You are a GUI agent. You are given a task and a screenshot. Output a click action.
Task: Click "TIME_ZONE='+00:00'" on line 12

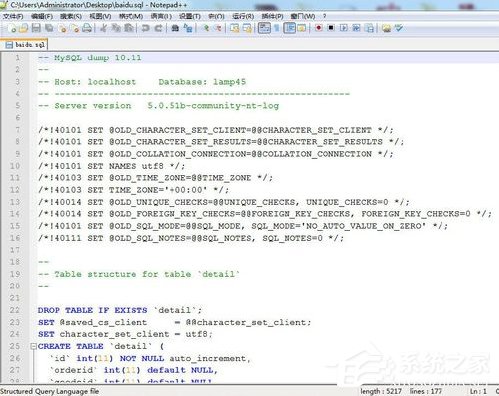[x=158, y=190]
